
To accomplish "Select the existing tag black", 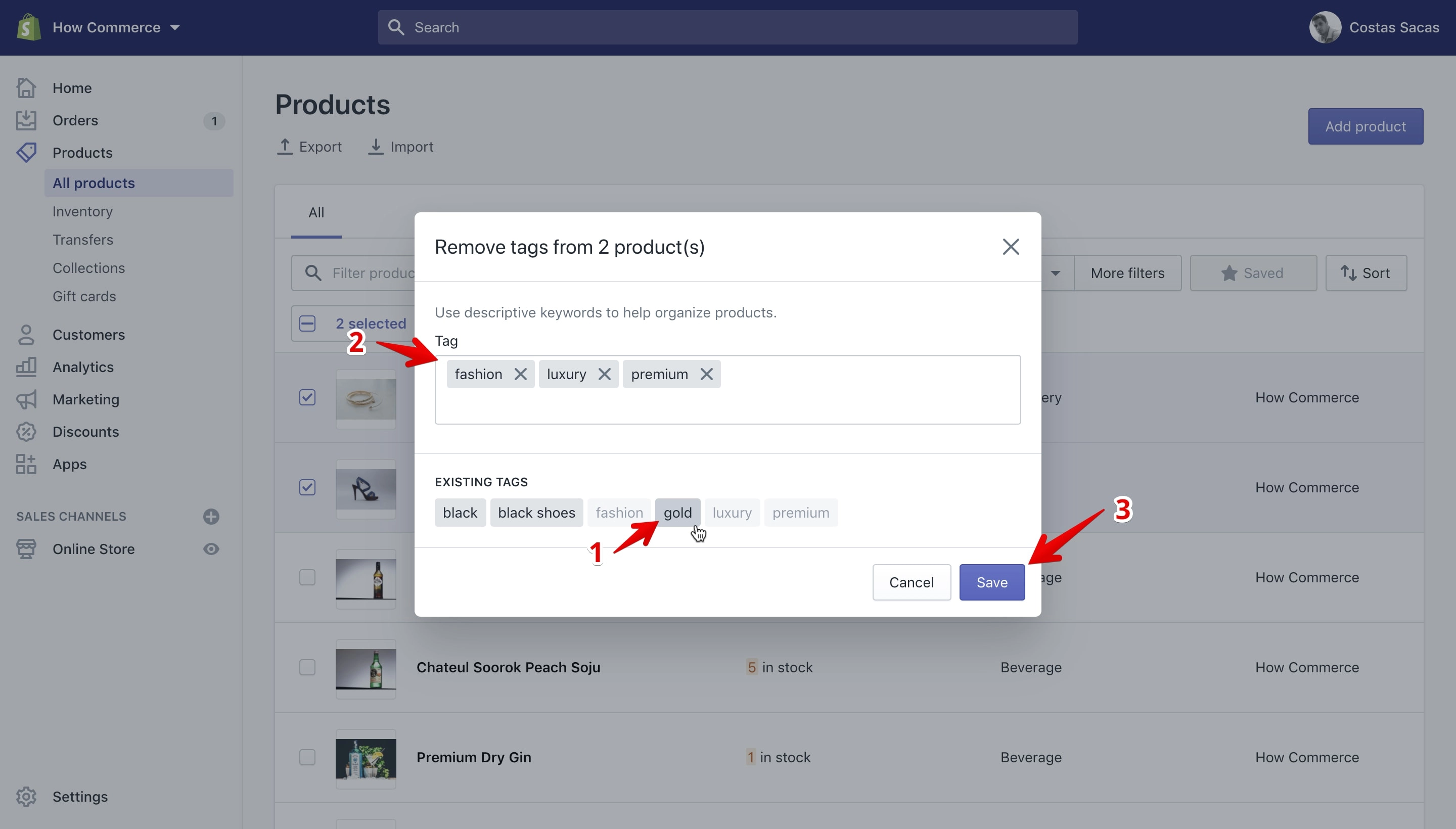I will click(460, 513).
